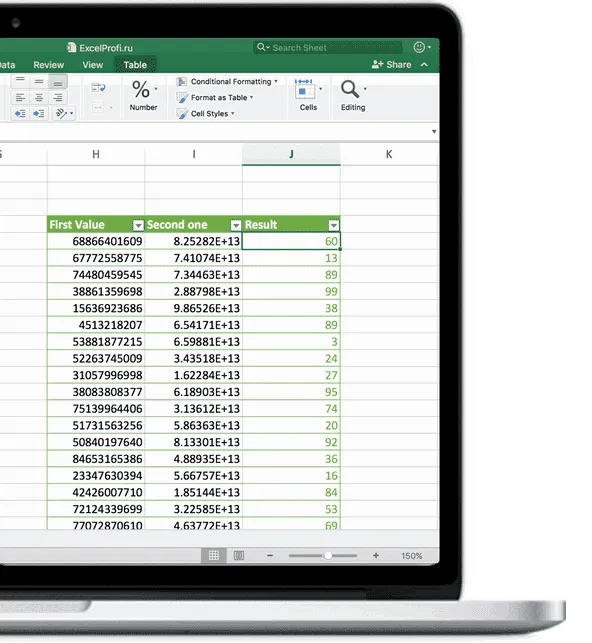Open the Table tab

[x=135, y=65]
